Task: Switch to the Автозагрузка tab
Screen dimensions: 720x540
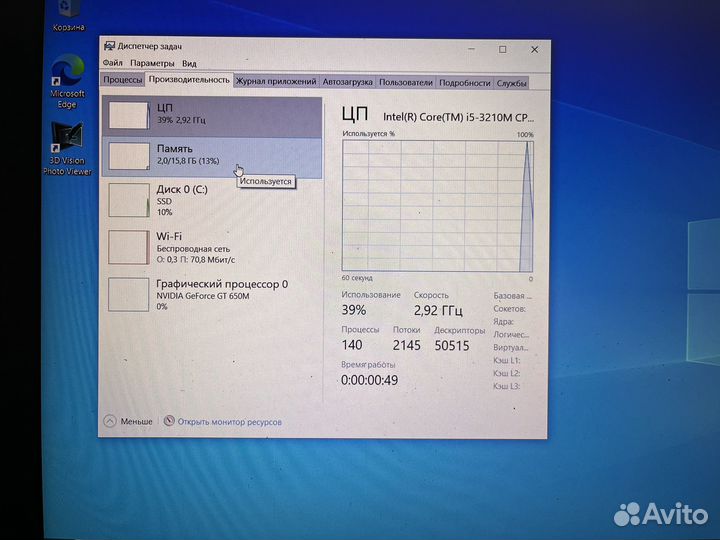Action: click(348, 82)
